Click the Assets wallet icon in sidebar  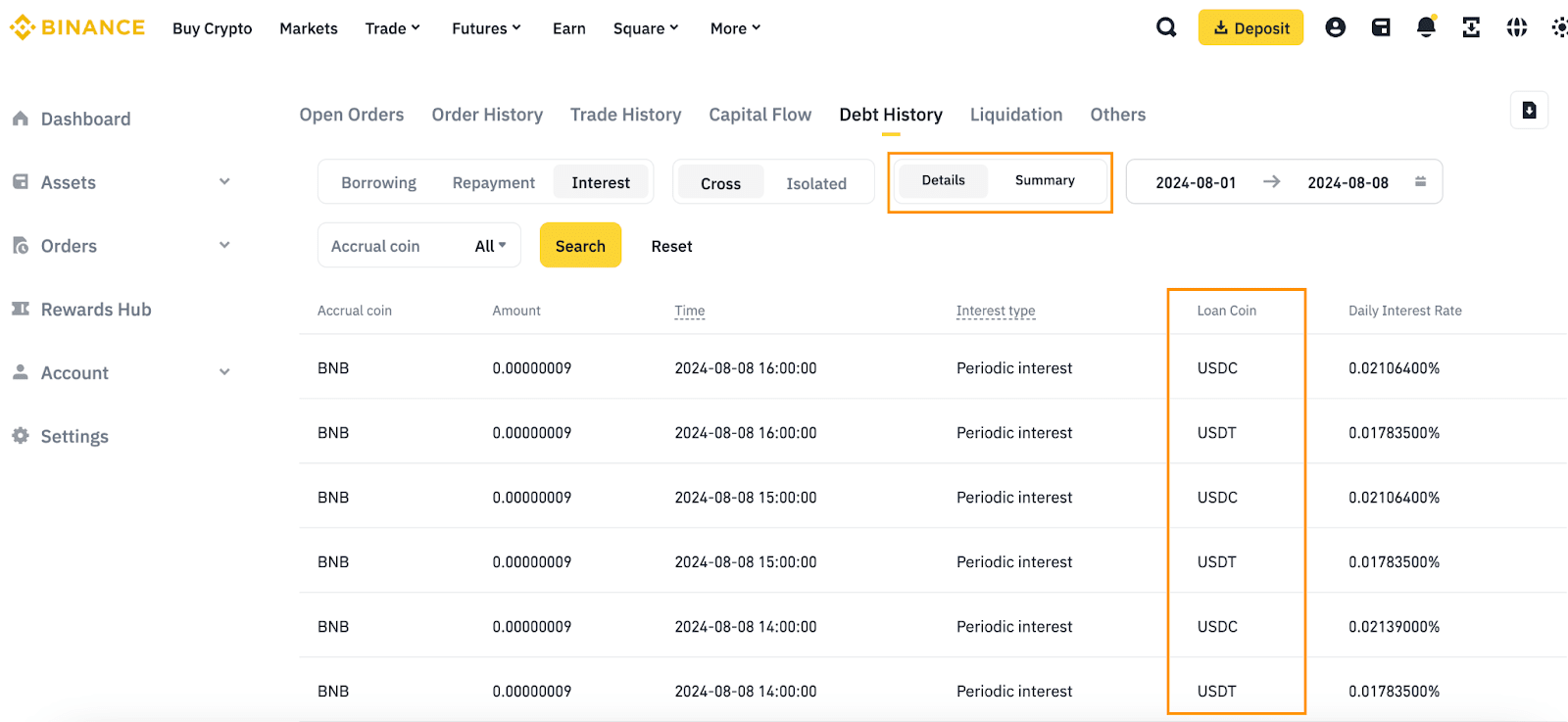point(21,182)
